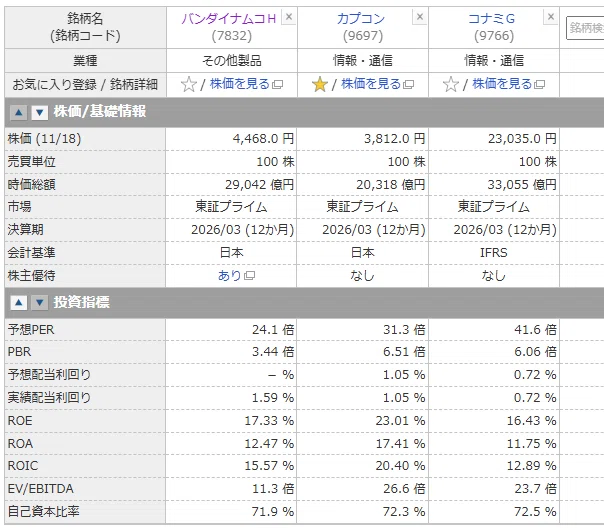Click the stock search input field
The height and width of the screenshot is (529, 604).
[x=585, y=28]
